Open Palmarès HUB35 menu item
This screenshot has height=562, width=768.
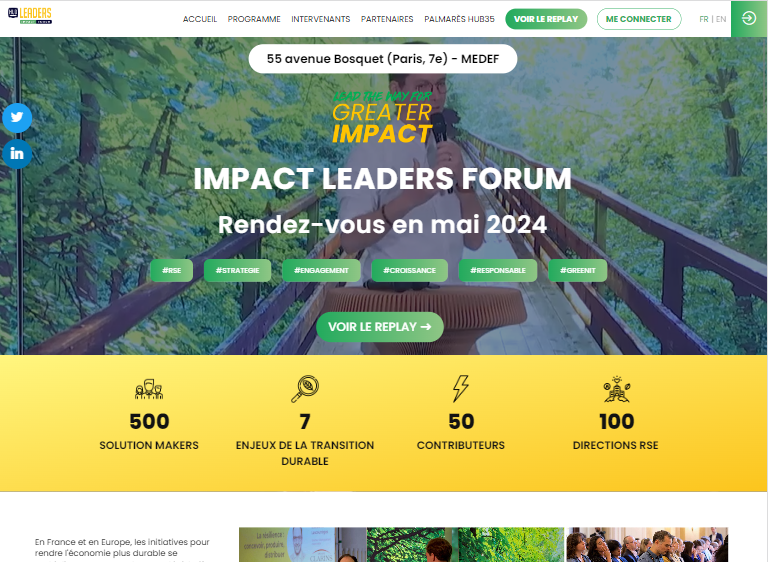tap(459, 19)
